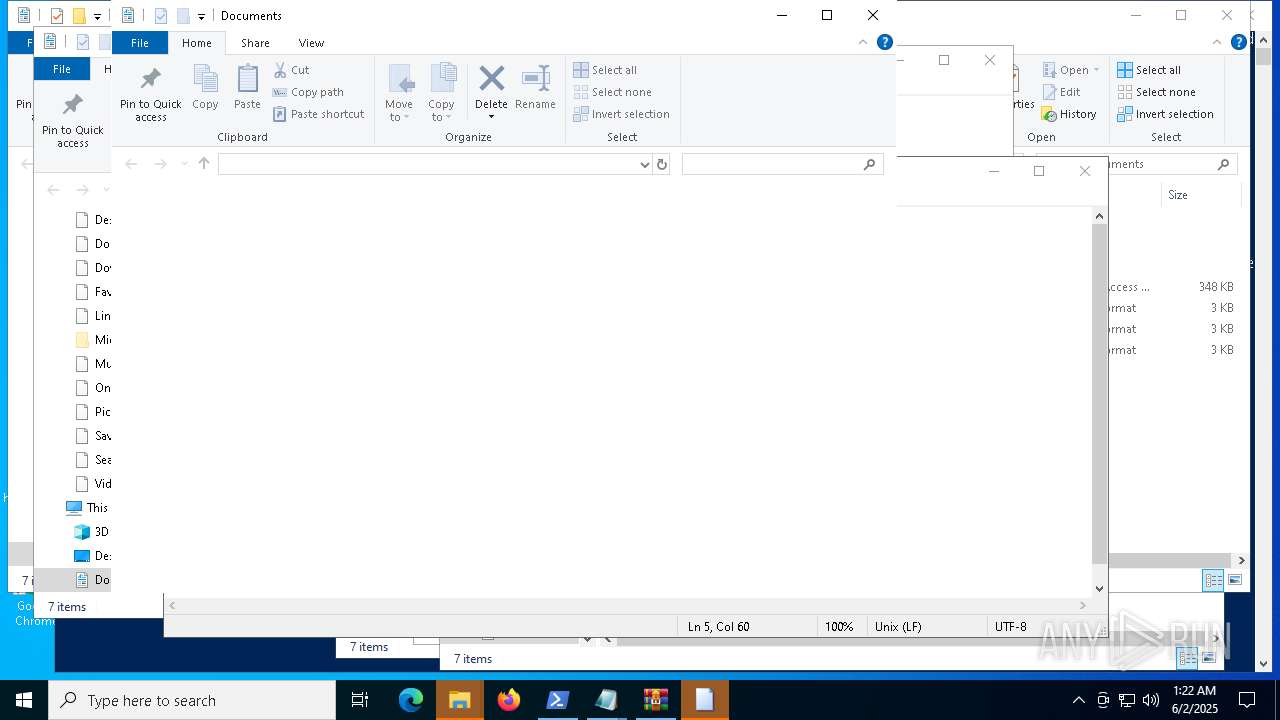Open PowerShell from the taskbar
Screen dimensions: 1280x720
coord(558,700)
